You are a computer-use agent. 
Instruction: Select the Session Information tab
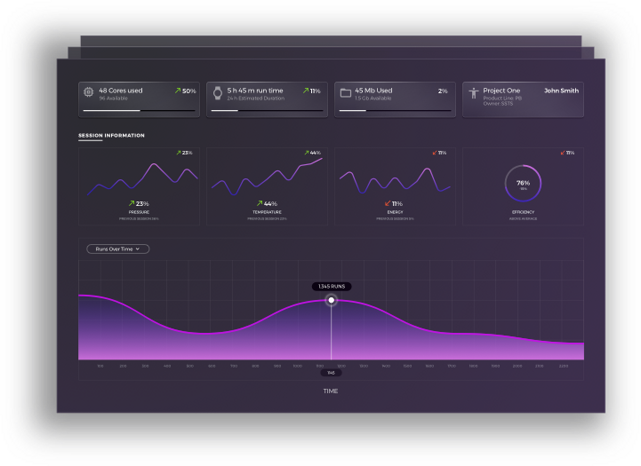pyautogui.click(x=111, y=135)
